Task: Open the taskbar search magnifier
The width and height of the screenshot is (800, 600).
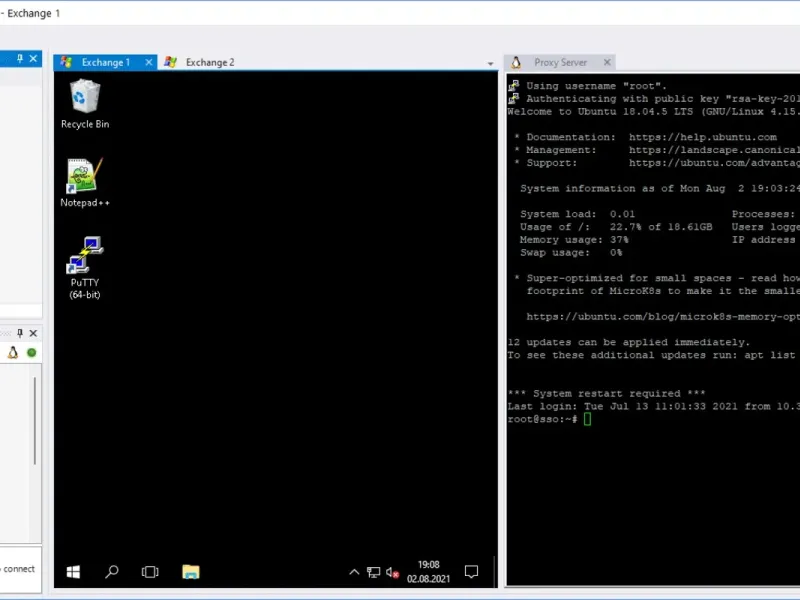Action: click(111, 572)
